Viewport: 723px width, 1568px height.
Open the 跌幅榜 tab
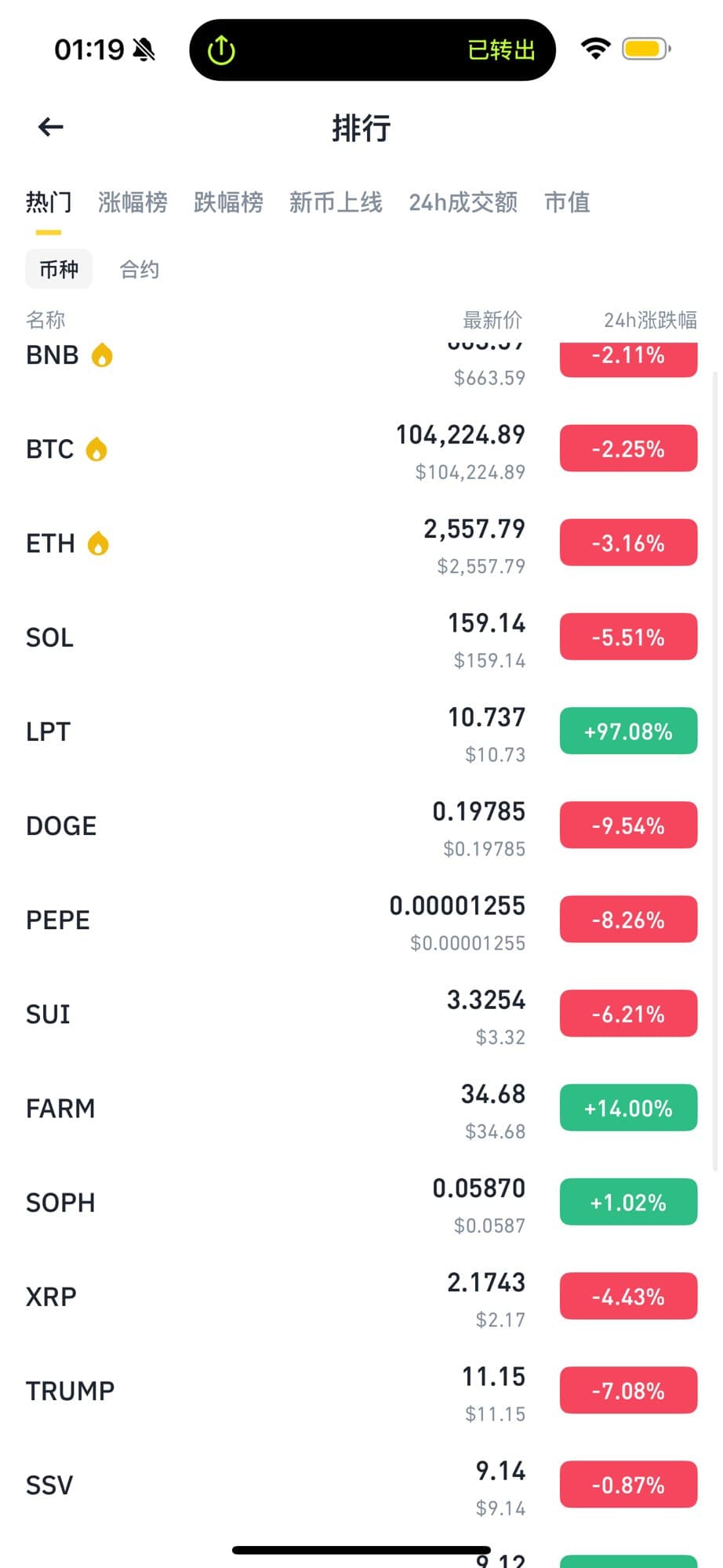[228, 202]
